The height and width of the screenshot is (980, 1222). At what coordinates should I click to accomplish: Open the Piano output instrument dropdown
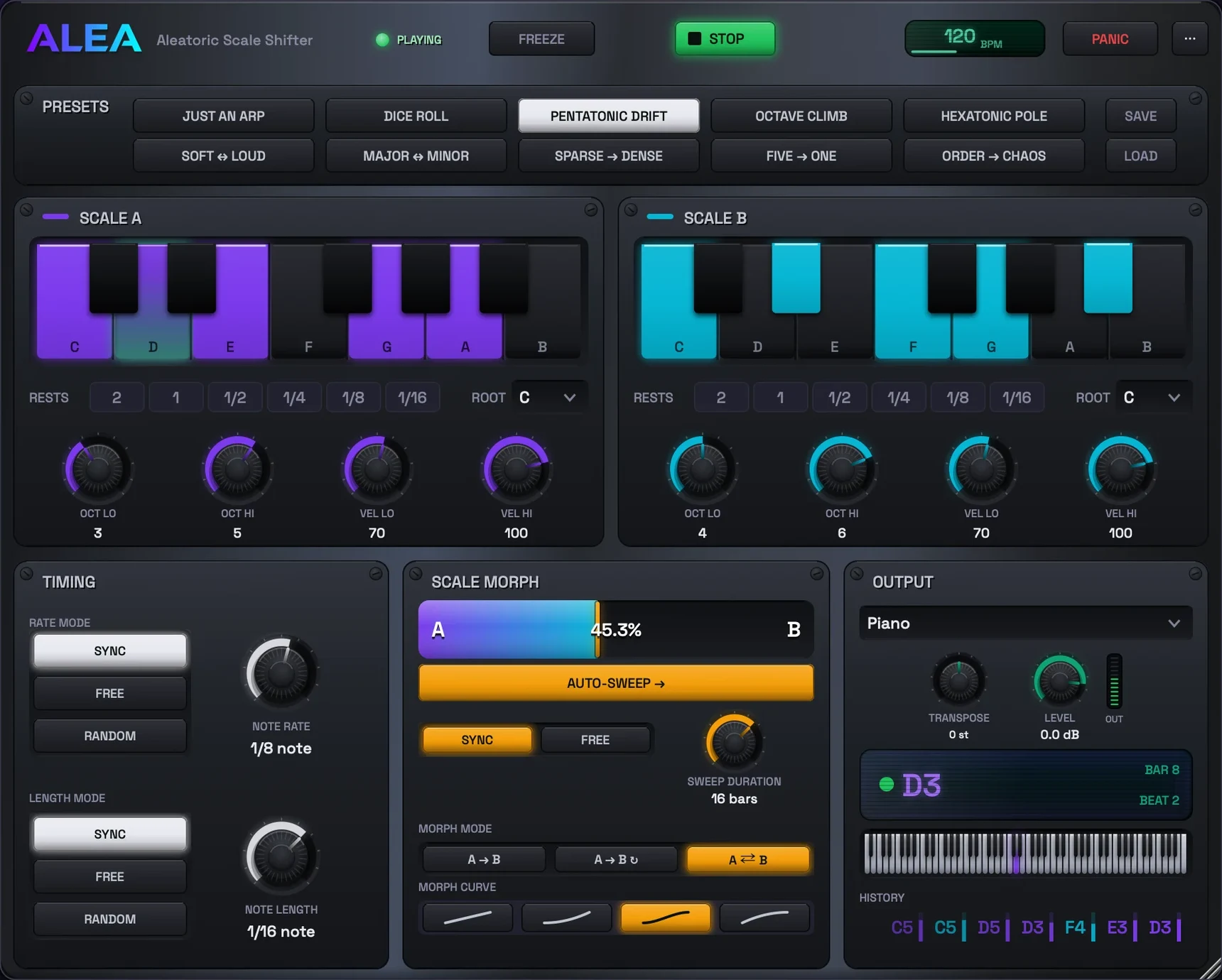coord(1025,623)
